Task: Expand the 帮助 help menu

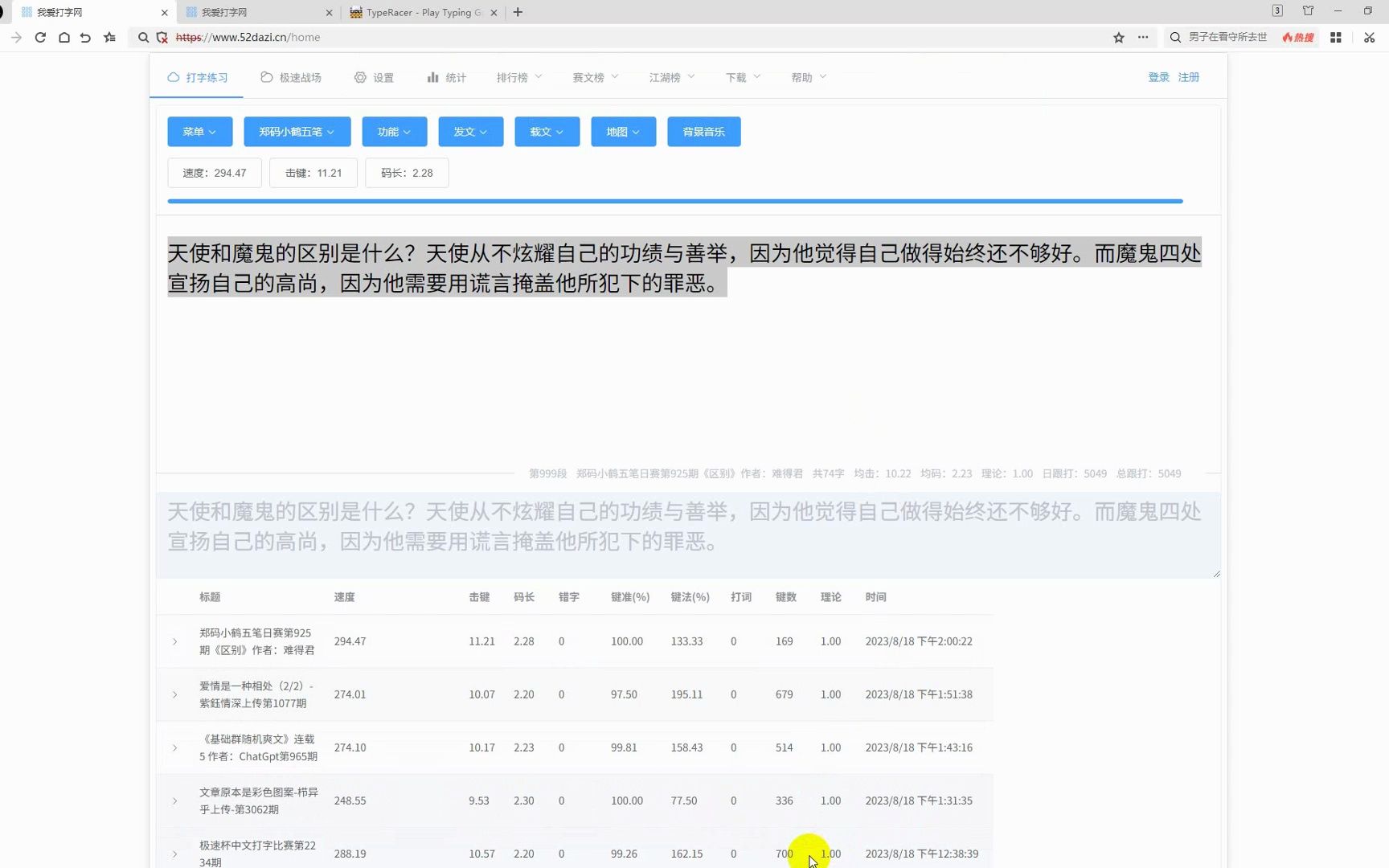Action: [x=809, y=77]
